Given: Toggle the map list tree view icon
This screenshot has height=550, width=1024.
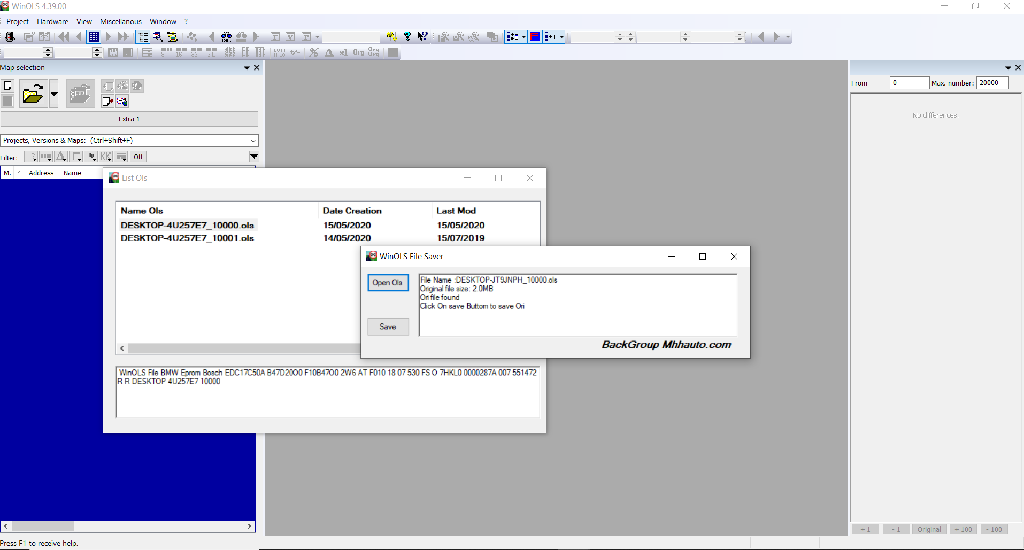Looking at the screenshot, I should (143, 37).
